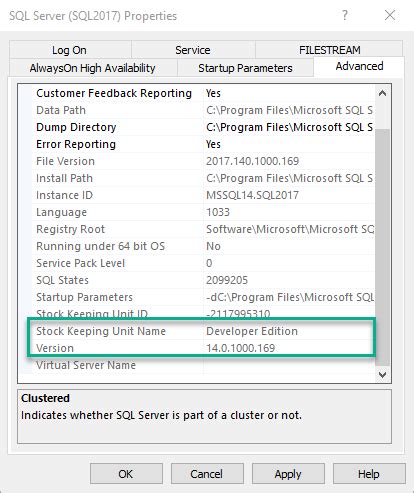Select the Advanced tab
The width and height of the screenshot is (414, 493).
tap(359, 66)
